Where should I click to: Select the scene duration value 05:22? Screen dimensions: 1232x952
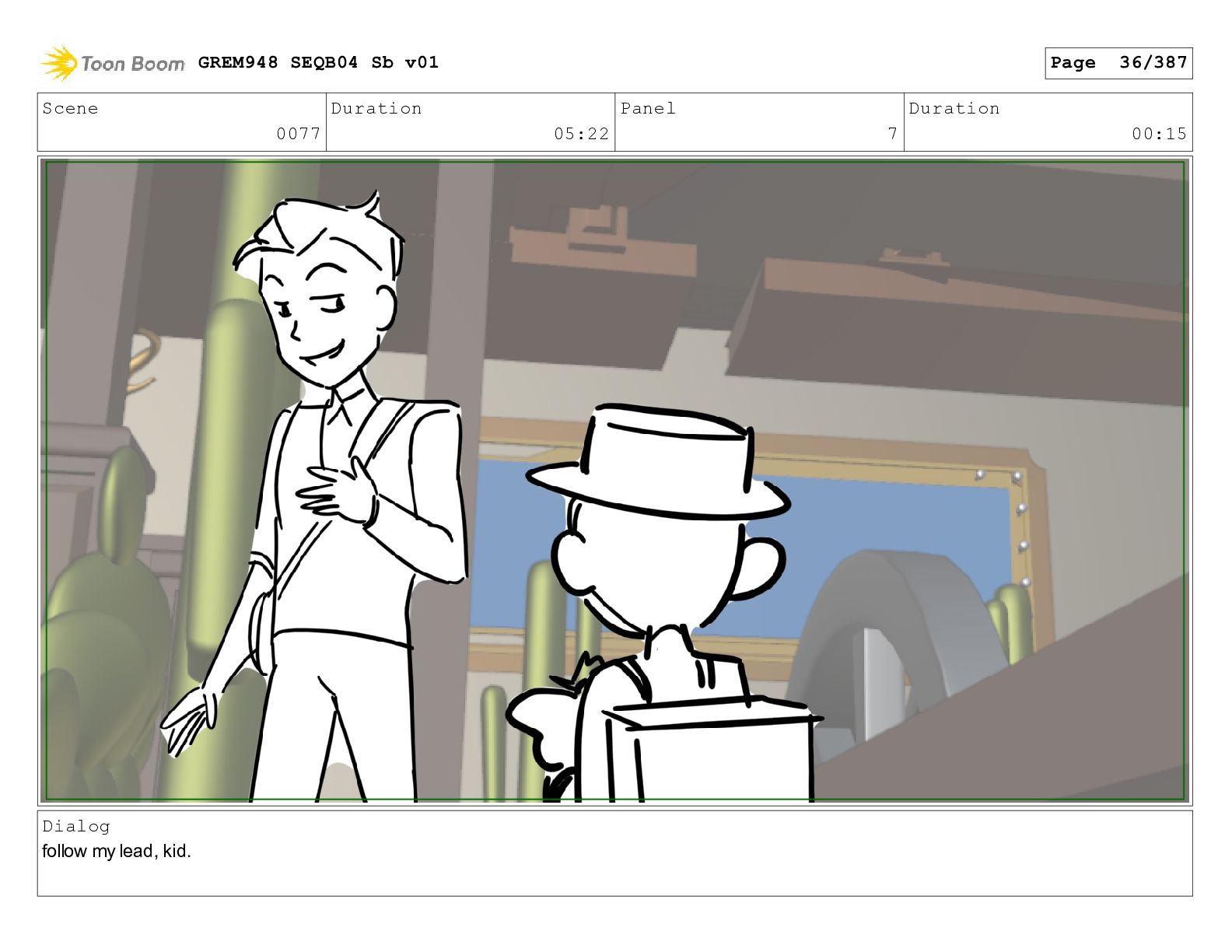(x=581, y=134)
